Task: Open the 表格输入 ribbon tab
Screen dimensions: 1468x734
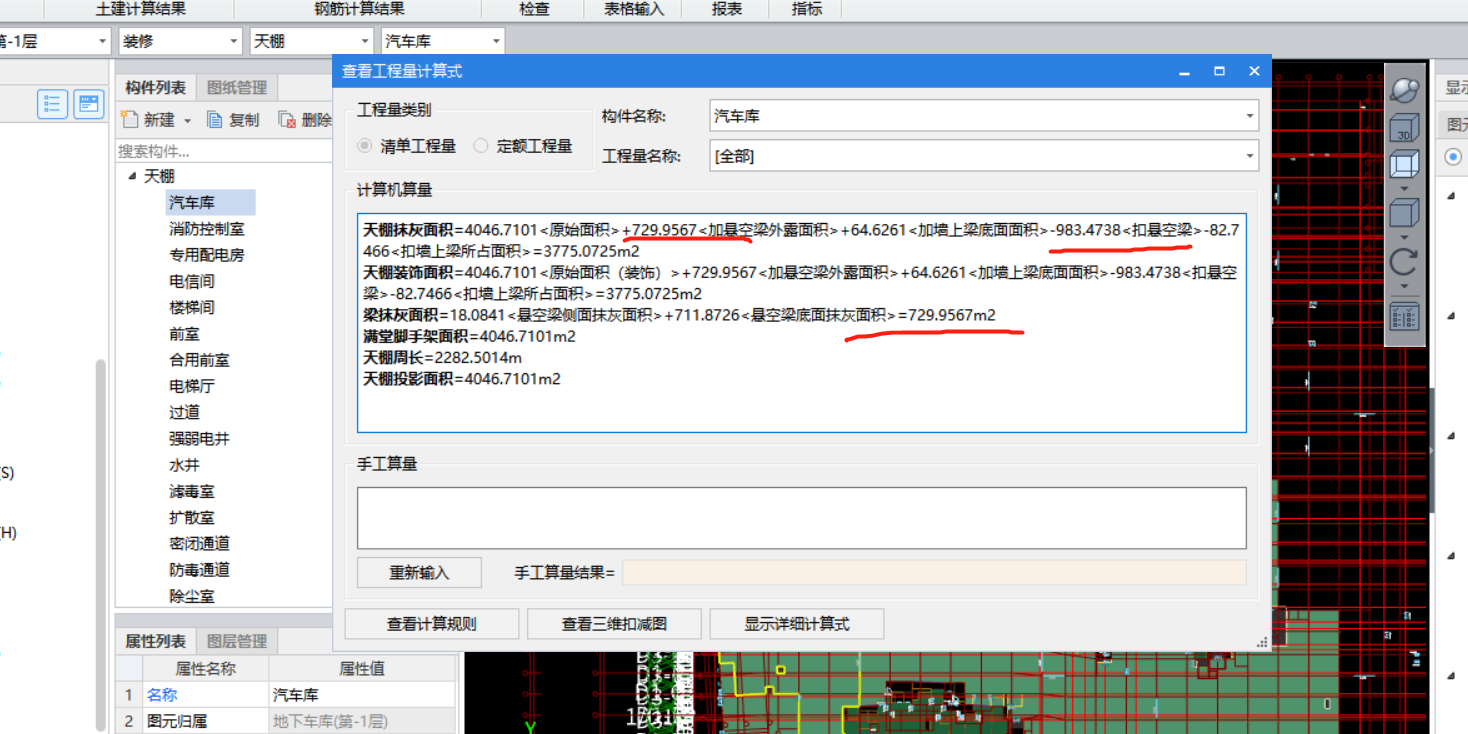Action: point(634,9)
